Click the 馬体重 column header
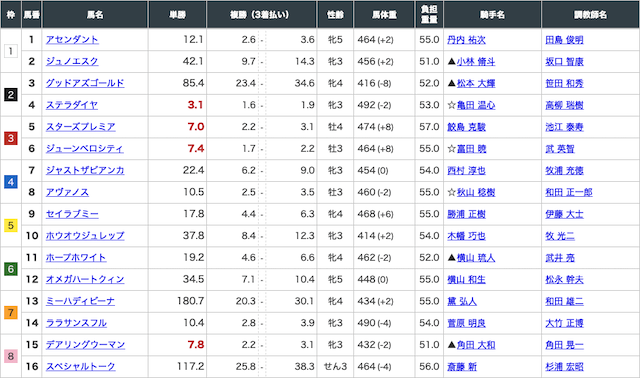Viewport: 640px width, 378px height. point(384,15)
